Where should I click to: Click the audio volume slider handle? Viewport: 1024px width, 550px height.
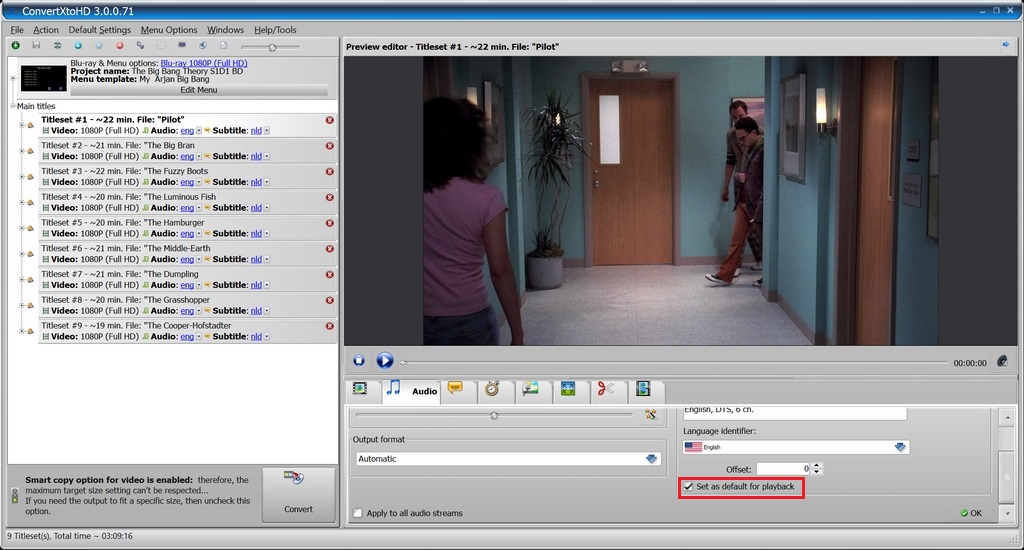coord(494,415)
